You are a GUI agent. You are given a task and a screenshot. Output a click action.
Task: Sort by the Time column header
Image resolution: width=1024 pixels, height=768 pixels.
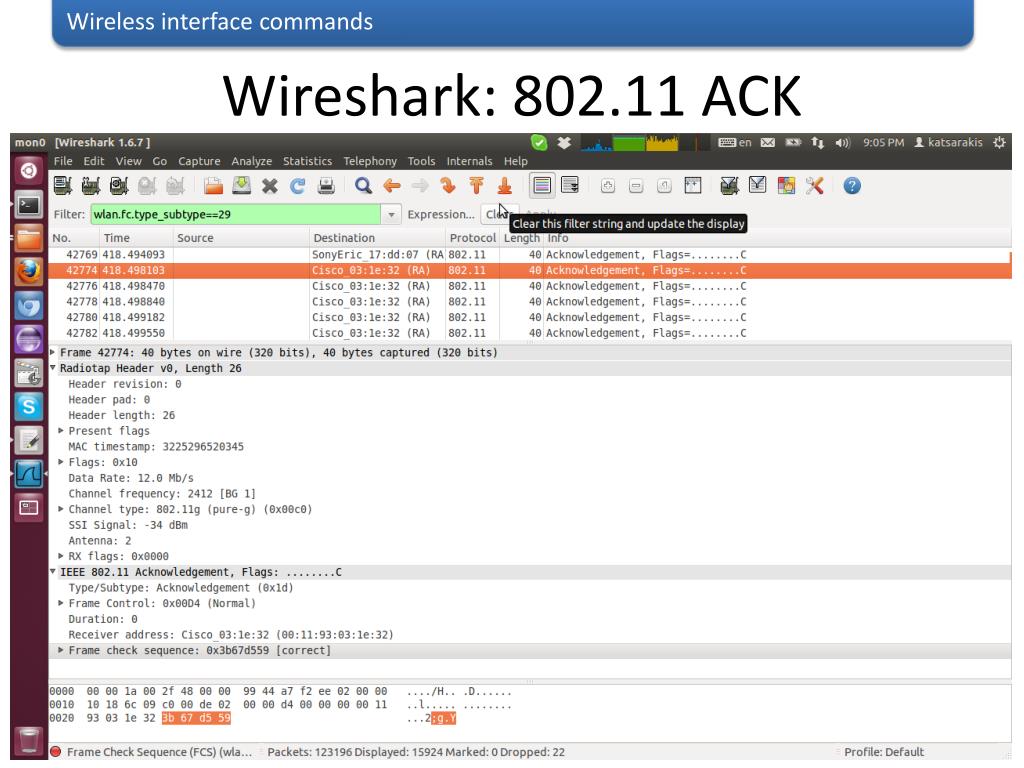tap(137, 238)
